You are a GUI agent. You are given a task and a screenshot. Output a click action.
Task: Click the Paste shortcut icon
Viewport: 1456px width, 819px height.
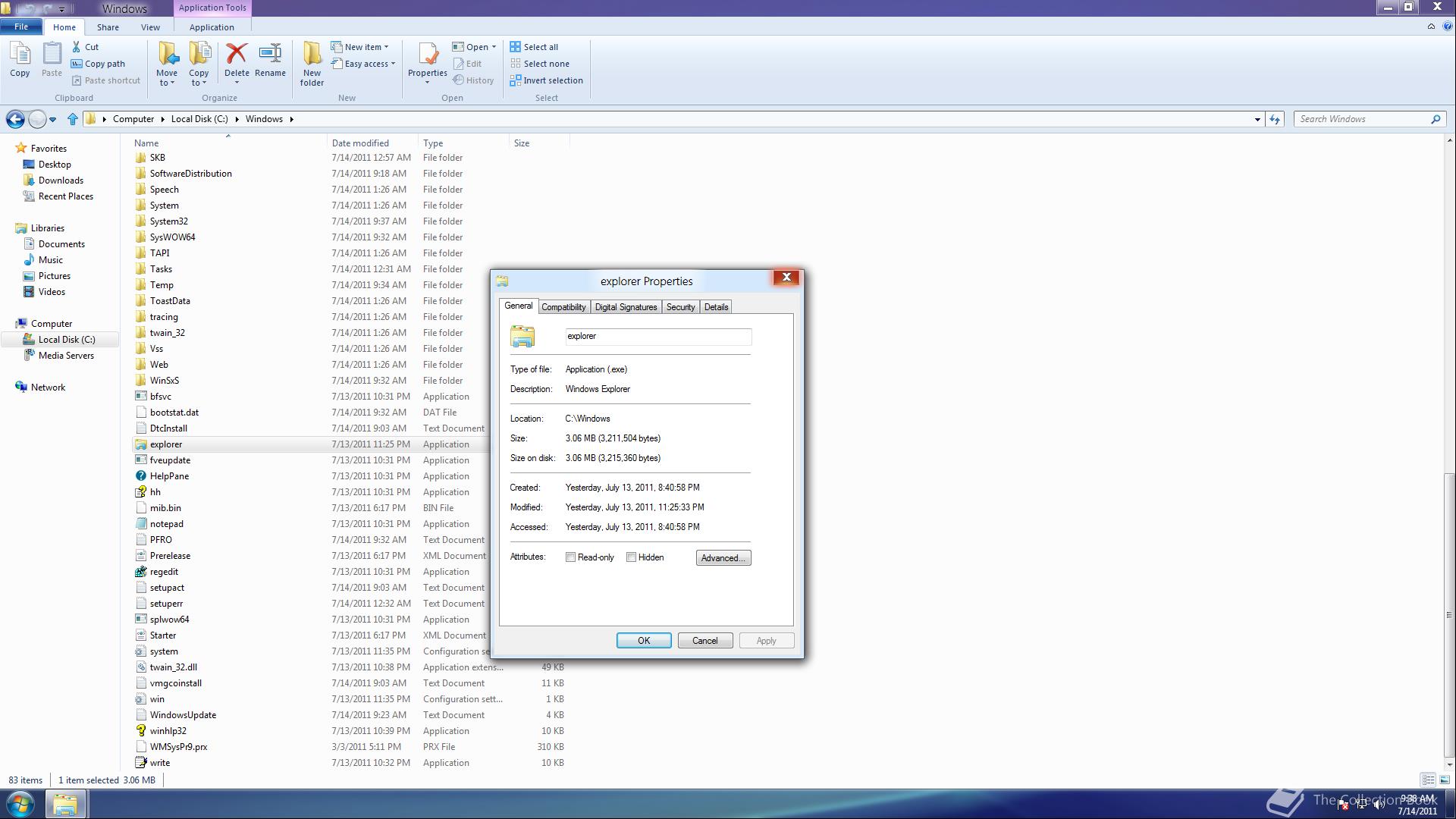pyautogui.click(x=105, y=80)
